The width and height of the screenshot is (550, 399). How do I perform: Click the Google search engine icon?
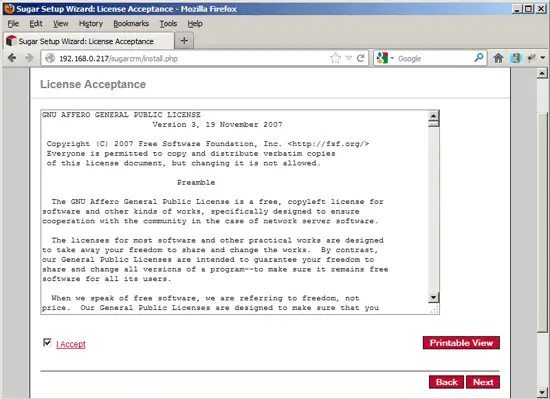coord(382,58)
